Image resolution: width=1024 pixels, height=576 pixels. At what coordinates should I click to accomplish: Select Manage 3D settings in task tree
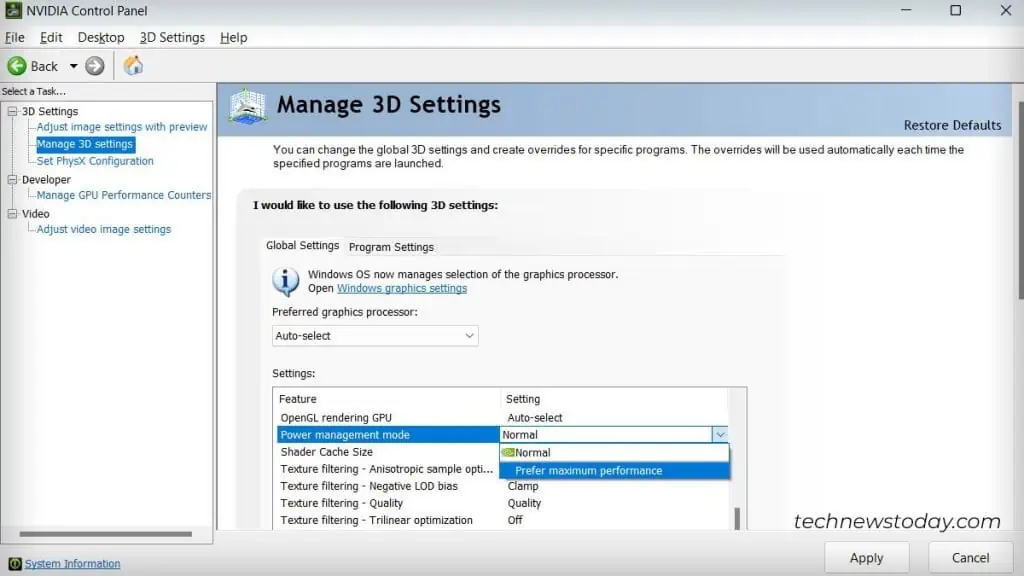85,144
